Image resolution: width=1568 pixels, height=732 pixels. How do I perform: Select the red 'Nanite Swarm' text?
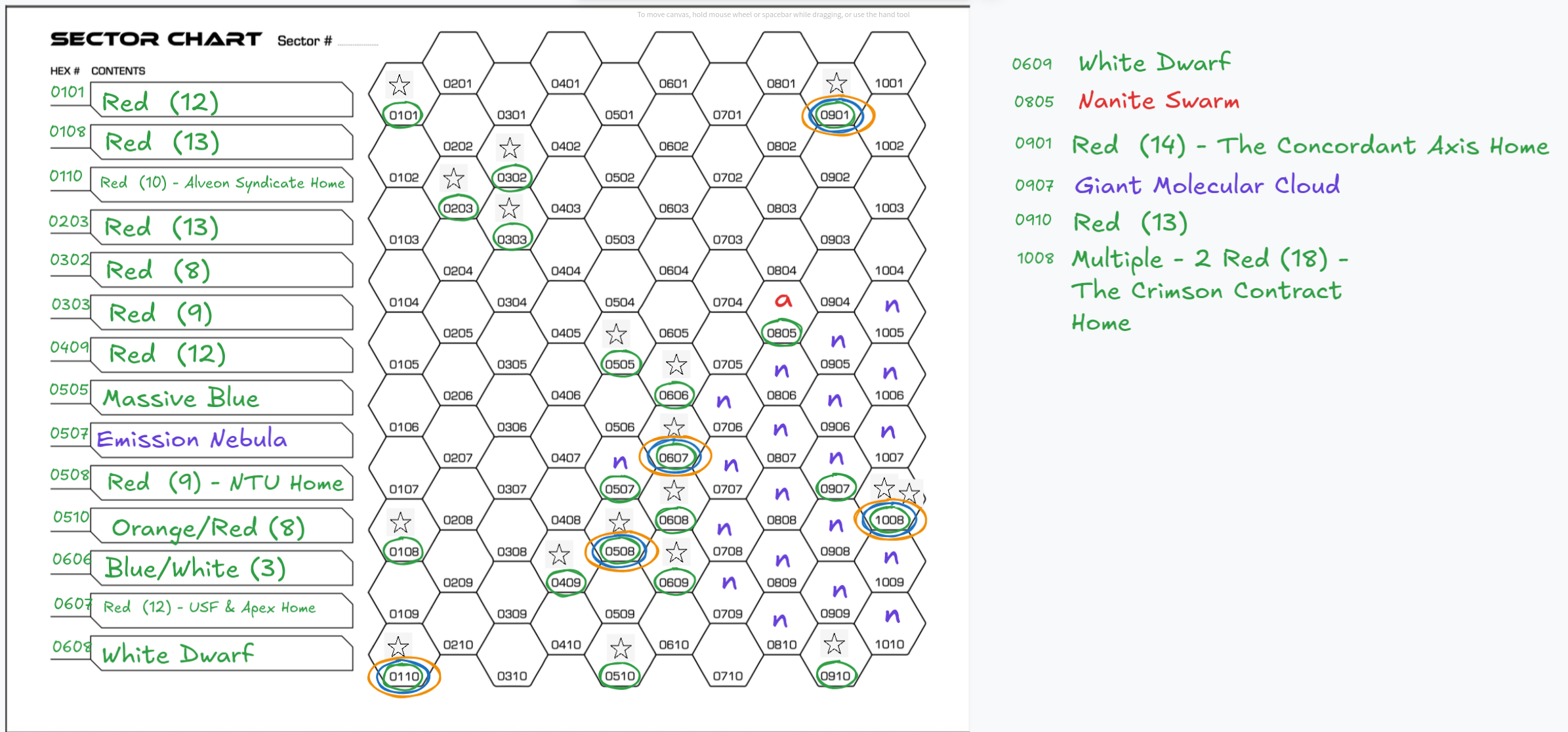(1159, 101)
